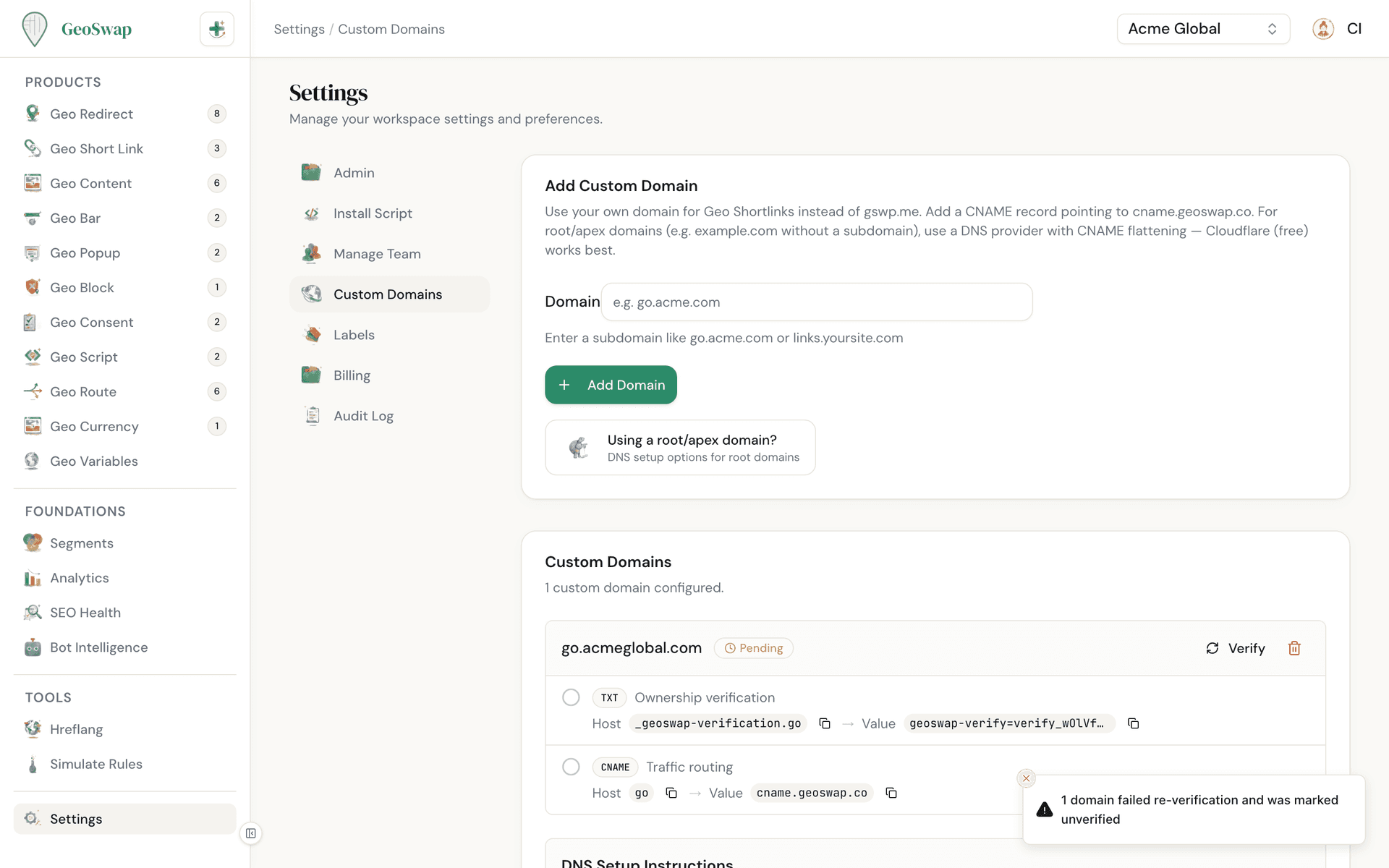
Task: Click the Add Domain button
Action: click(x=611, y=384)
